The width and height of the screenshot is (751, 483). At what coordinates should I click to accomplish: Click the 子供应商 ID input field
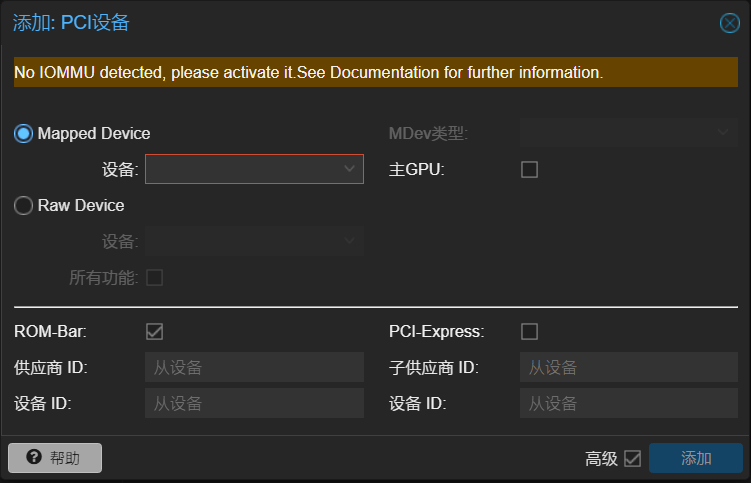(629, 367)
